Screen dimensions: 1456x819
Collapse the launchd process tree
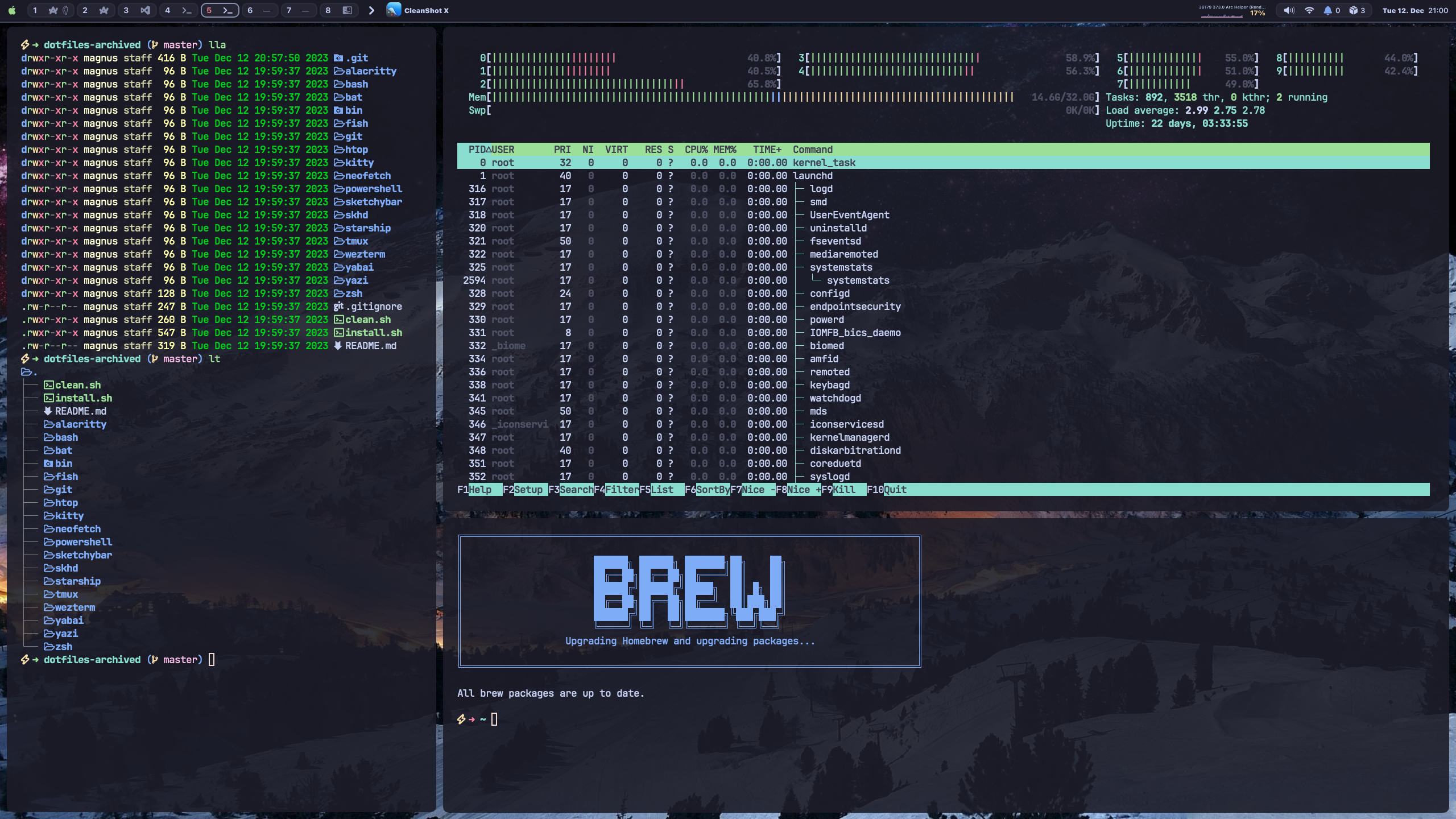(812, 176)
